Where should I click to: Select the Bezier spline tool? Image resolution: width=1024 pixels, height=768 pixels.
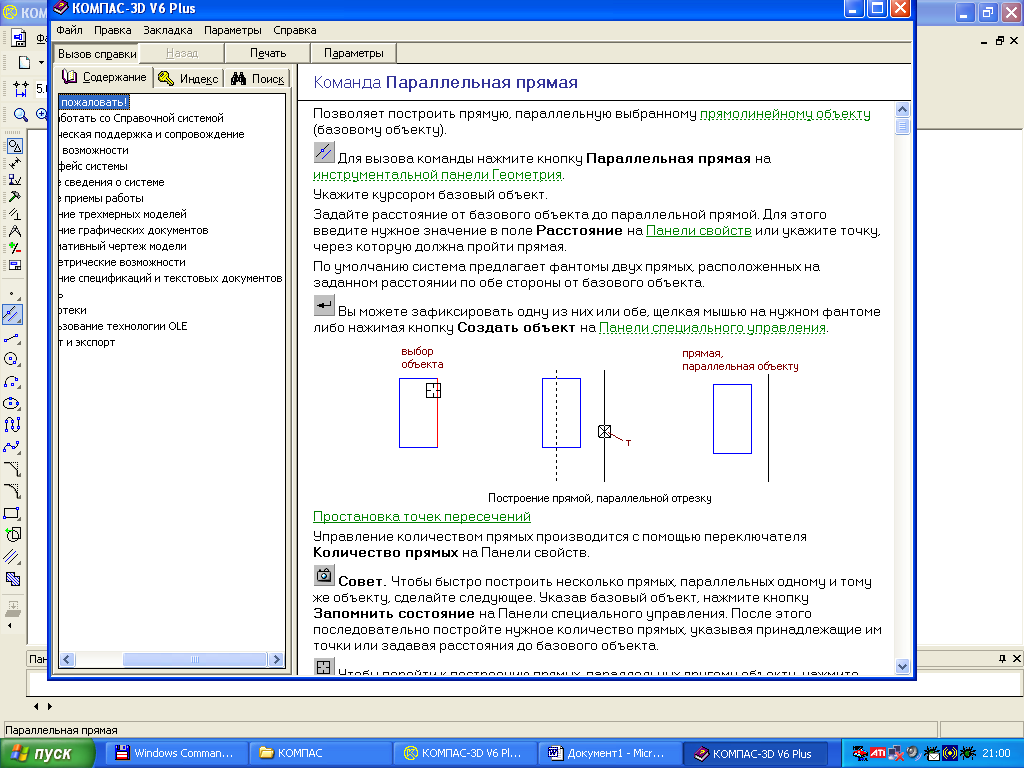(x=12, y=447)
